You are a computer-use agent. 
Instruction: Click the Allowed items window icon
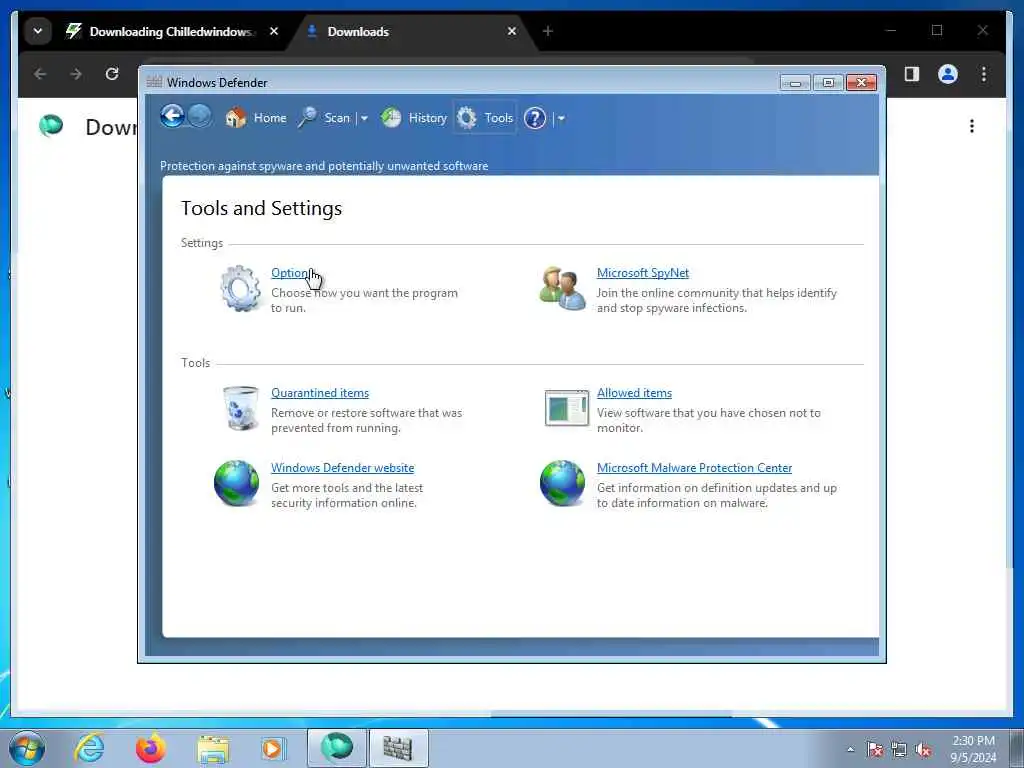click(x=567, y=408)
